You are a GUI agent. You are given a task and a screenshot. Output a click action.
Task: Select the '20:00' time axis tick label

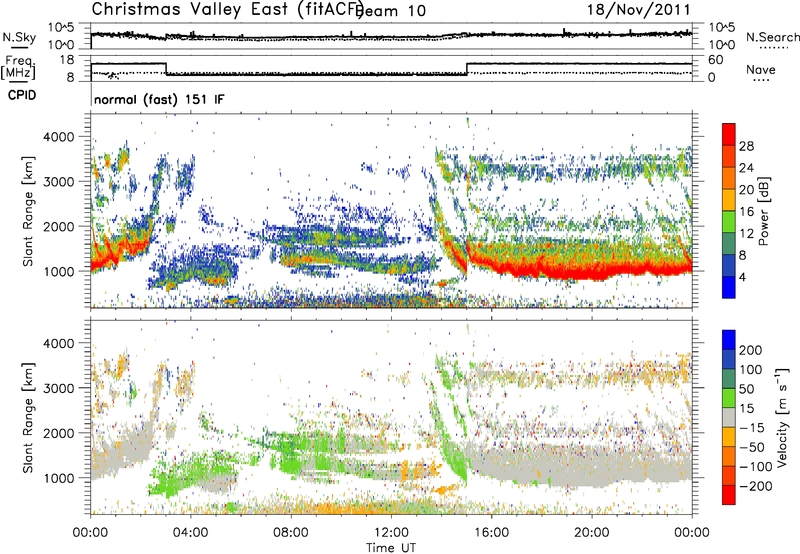[x=591, y=533]
